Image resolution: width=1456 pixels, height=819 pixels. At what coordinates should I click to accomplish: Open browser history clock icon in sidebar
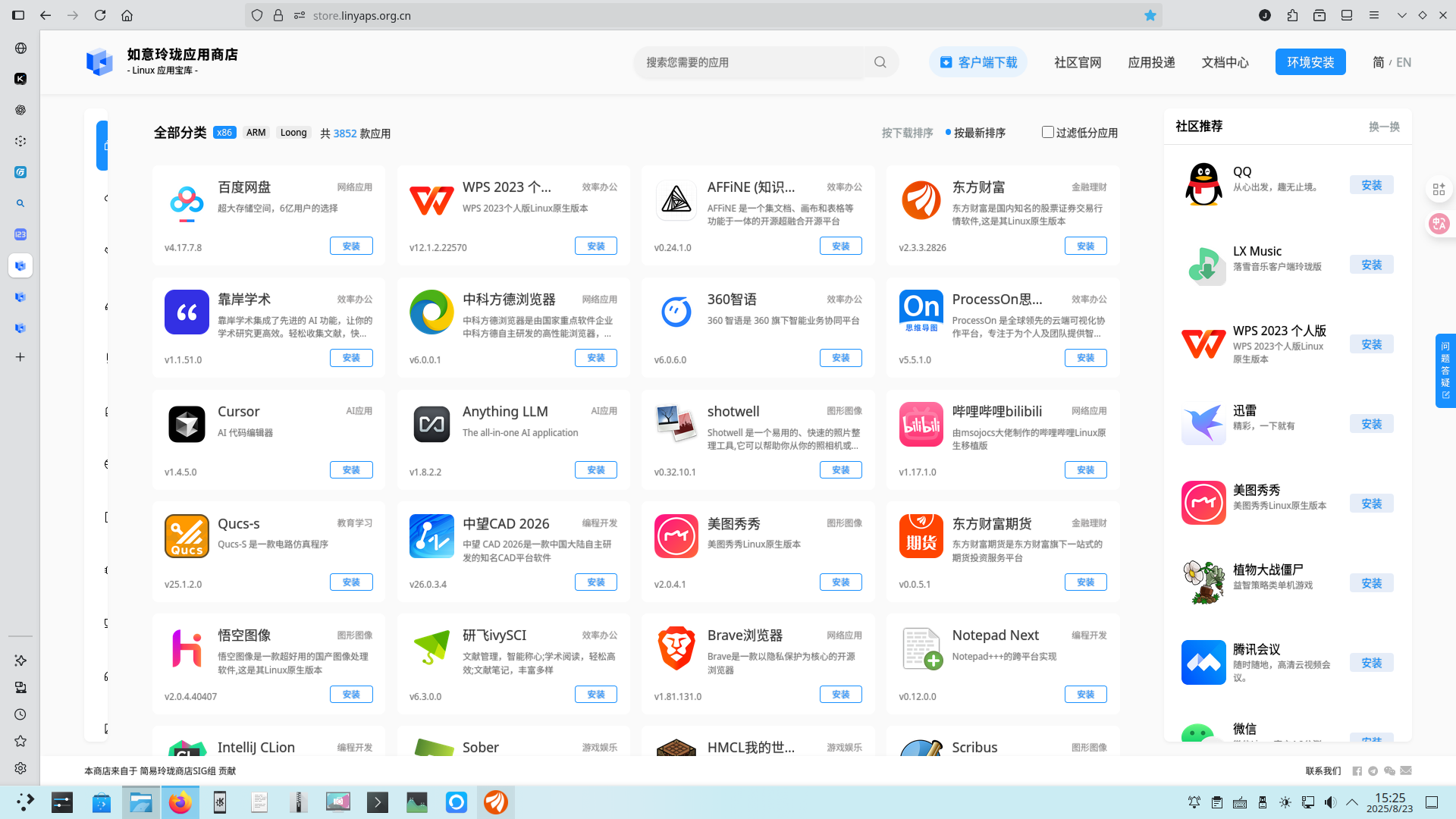[x=20, y=714]
